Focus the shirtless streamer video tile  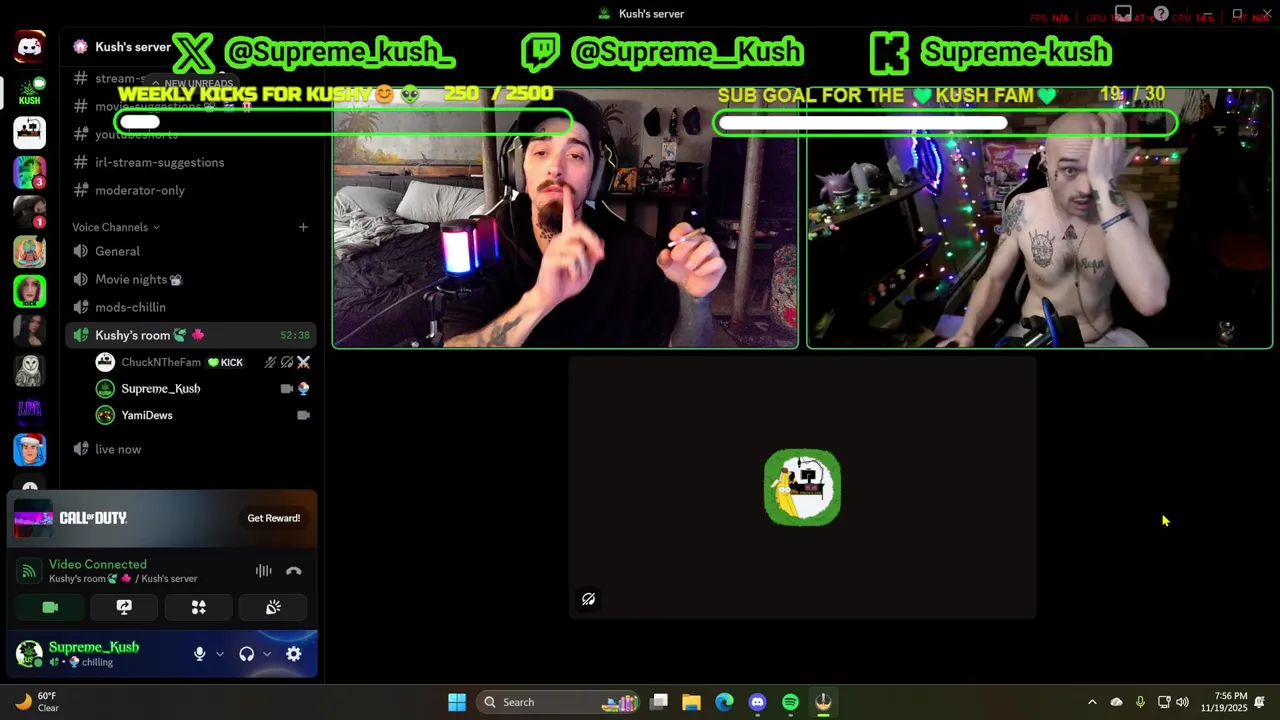click(1039, 217)
